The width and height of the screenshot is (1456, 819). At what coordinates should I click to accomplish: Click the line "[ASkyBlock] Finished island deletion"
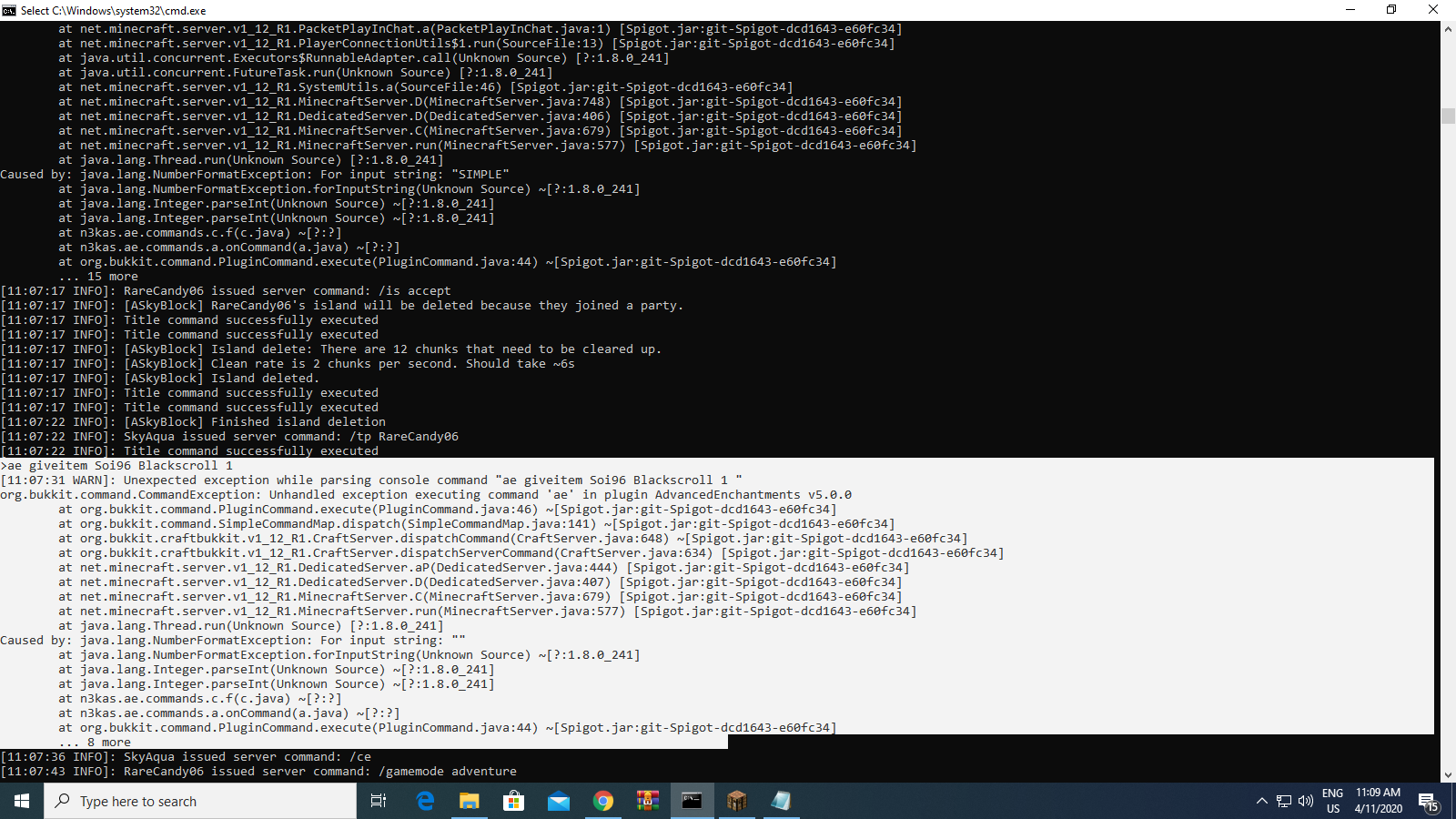193,422
